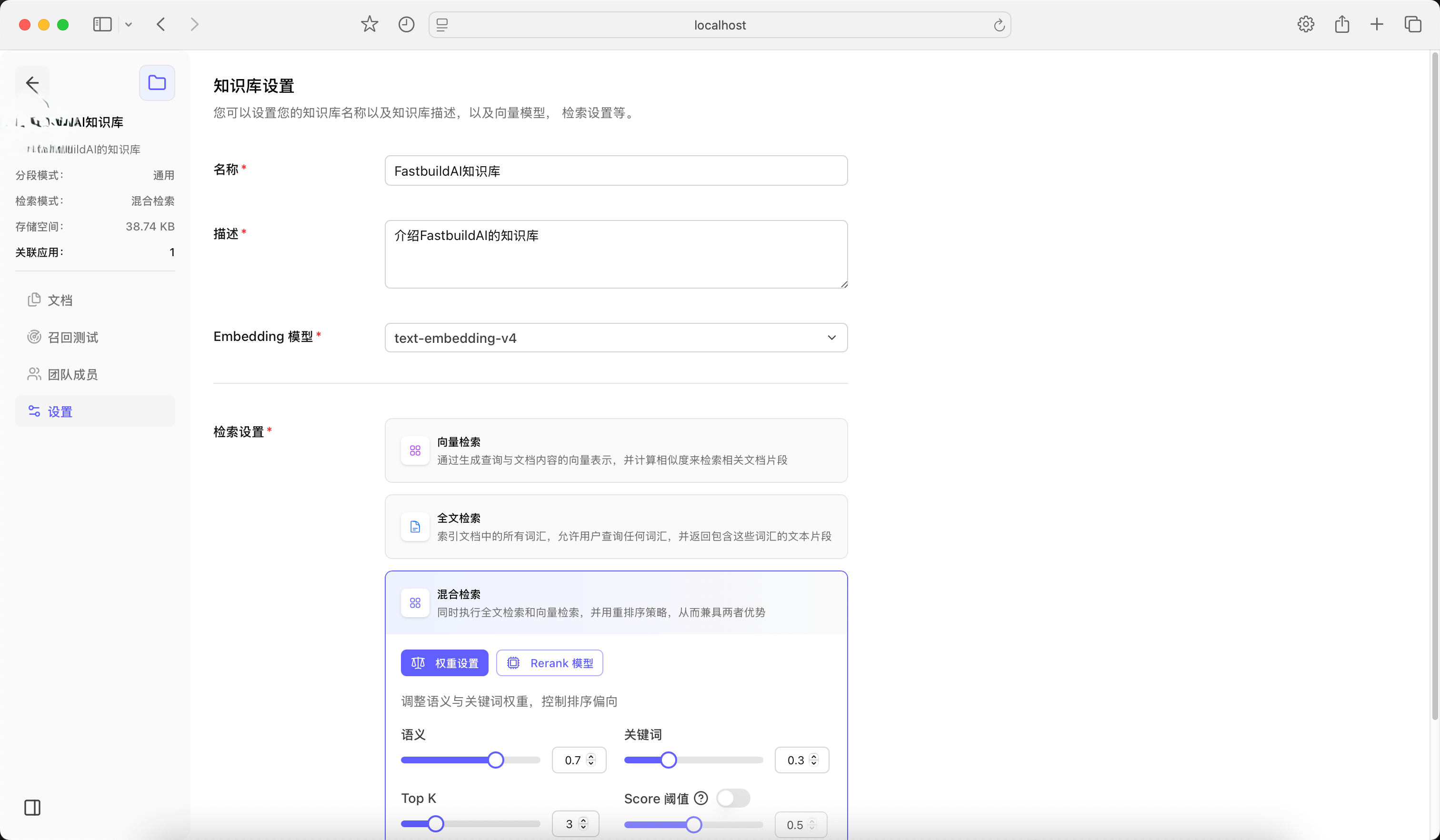Select the 全文检索 retrieval option card

point(615,526)
